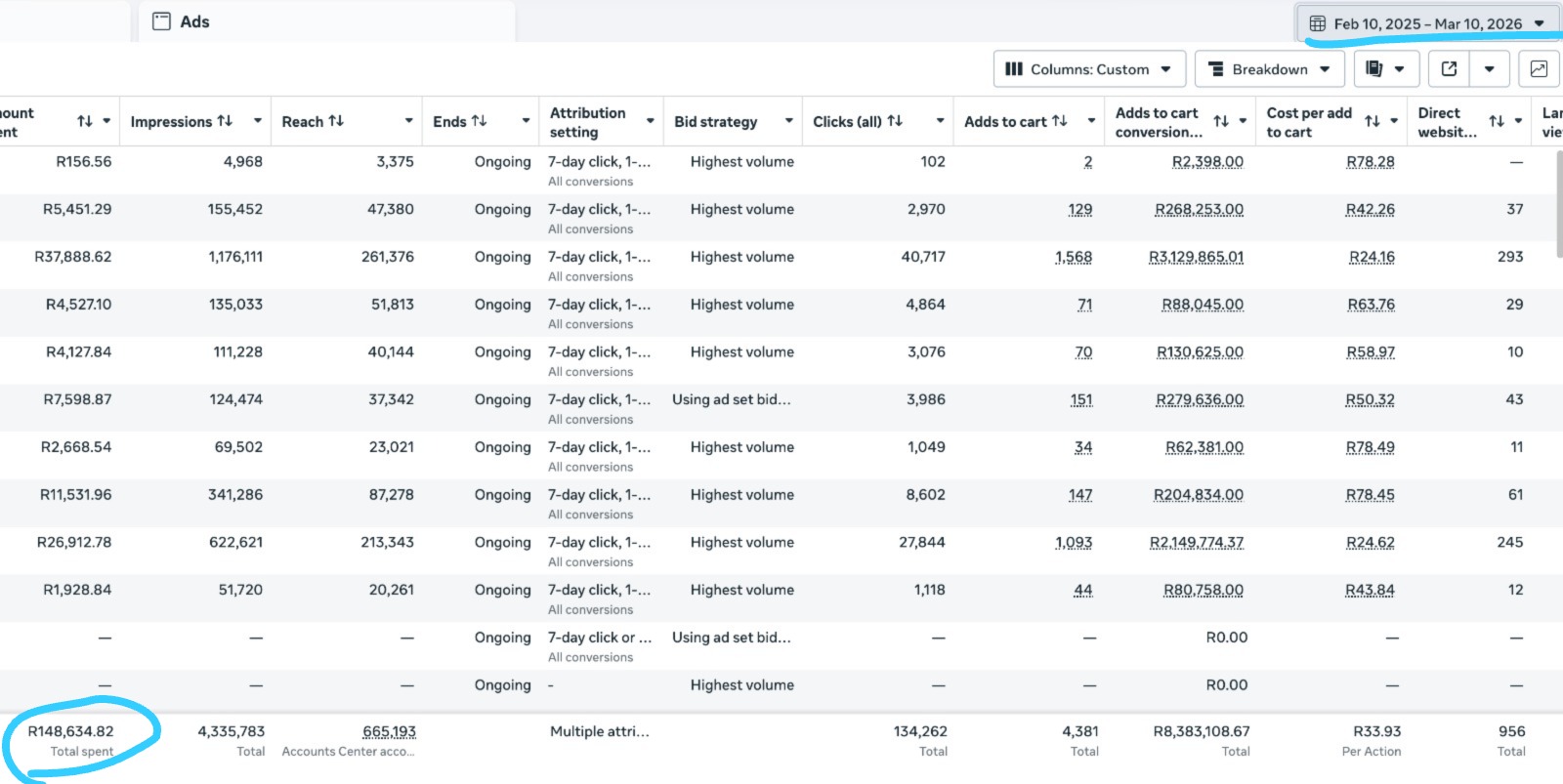Sort Adds to cart column arrows

(1059, 121)
